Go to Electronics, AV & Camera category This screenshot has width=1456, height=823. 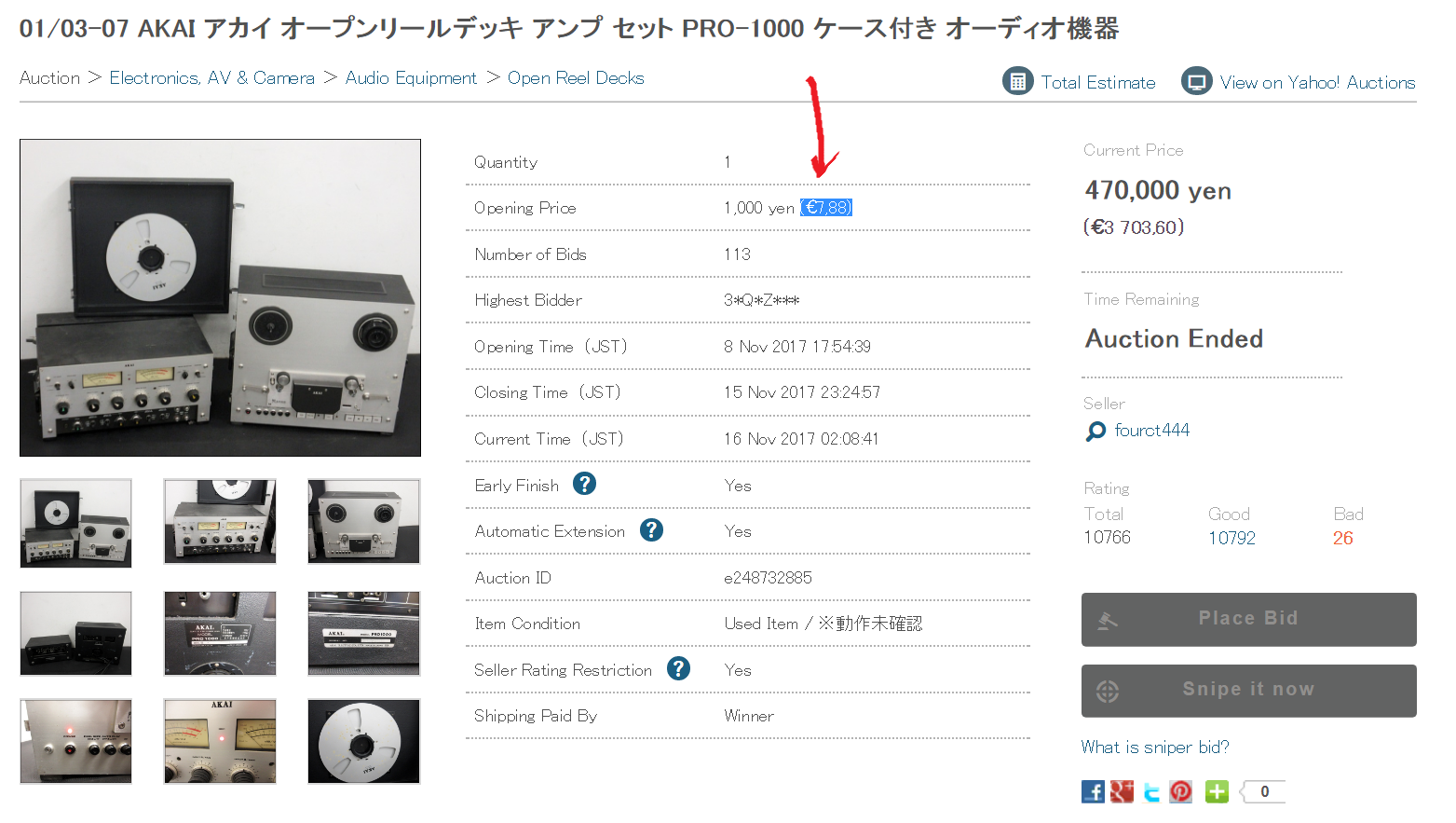pos(211,77)
